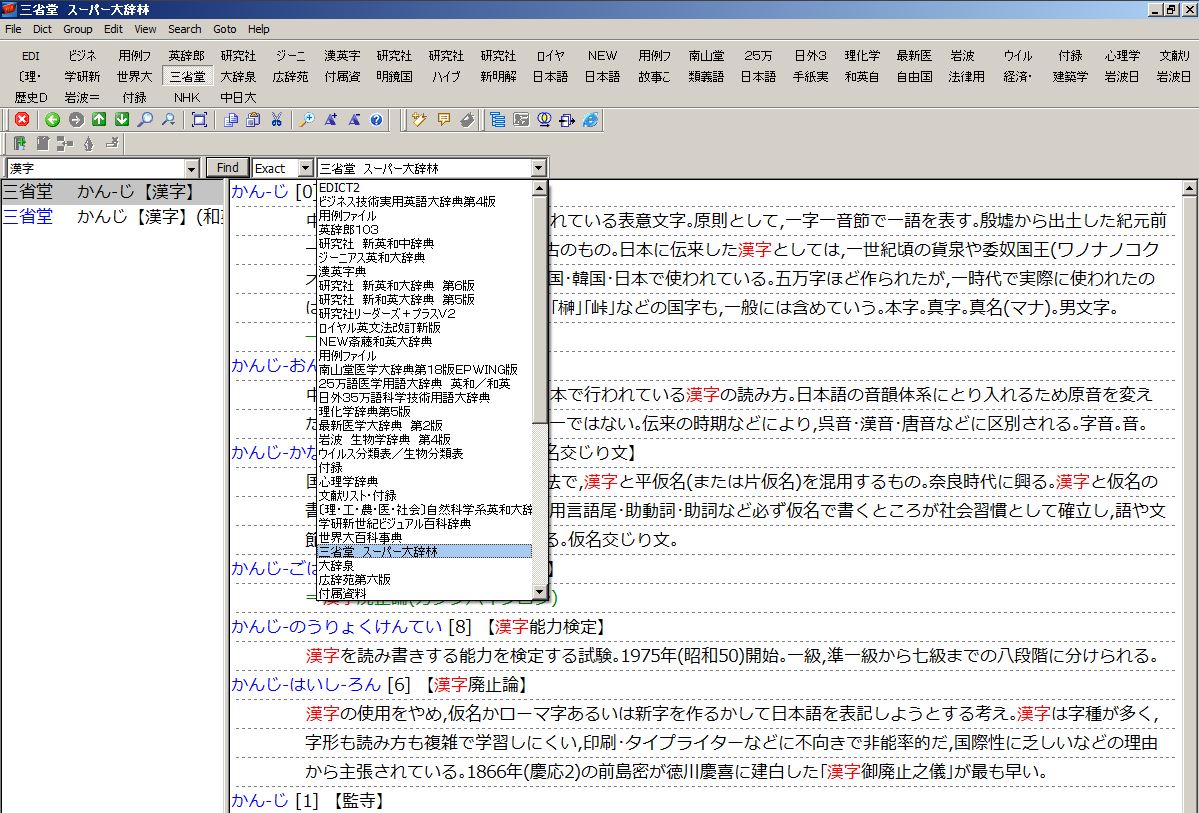This screenshot has width=1199, height=813.
Task: Click the dropdown list scrollbar down arrow
Action: click(x=539, y=593)
